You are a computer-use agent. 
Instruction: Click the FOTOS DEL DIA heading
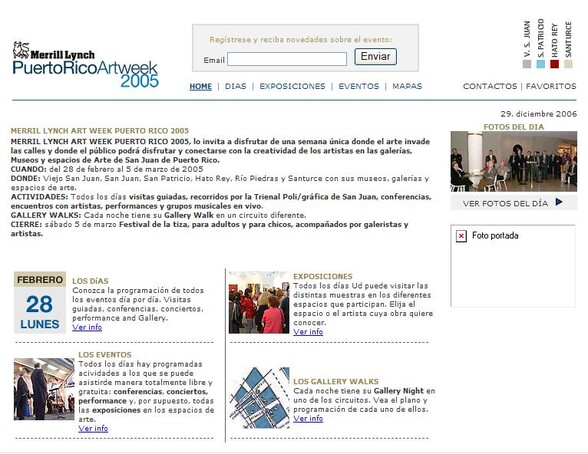[x=513, y=127]
